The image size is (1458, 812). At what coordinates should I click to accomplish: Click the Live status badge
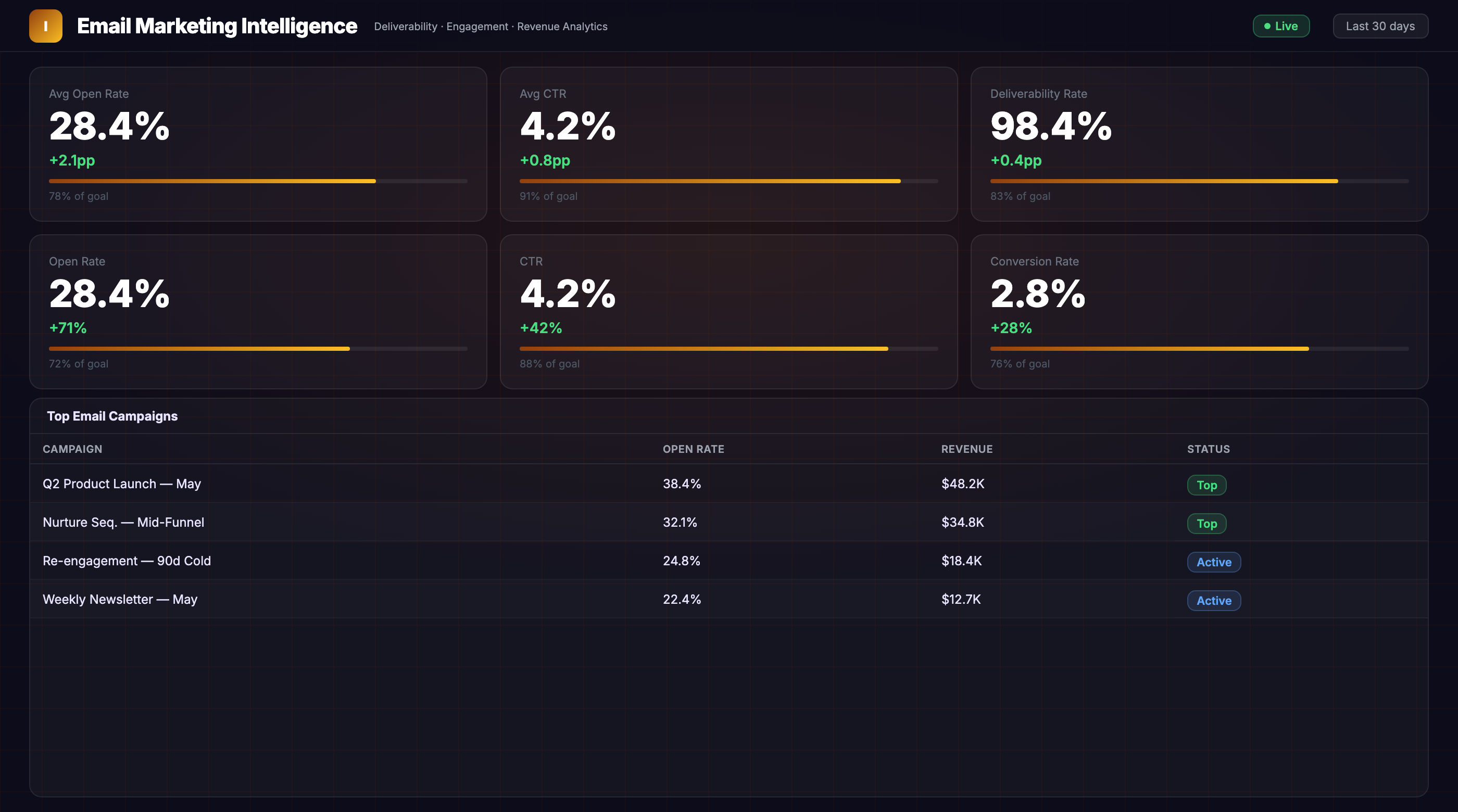point(1281,26)
